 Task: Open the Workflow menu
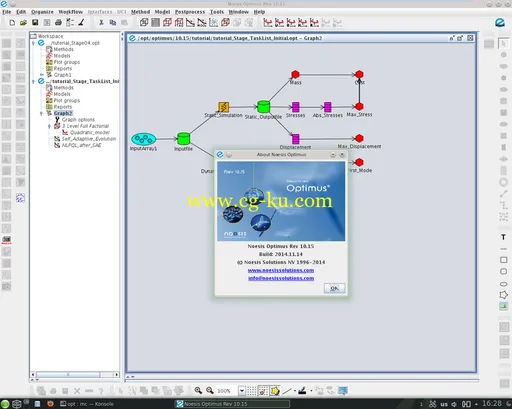point(71,12)
